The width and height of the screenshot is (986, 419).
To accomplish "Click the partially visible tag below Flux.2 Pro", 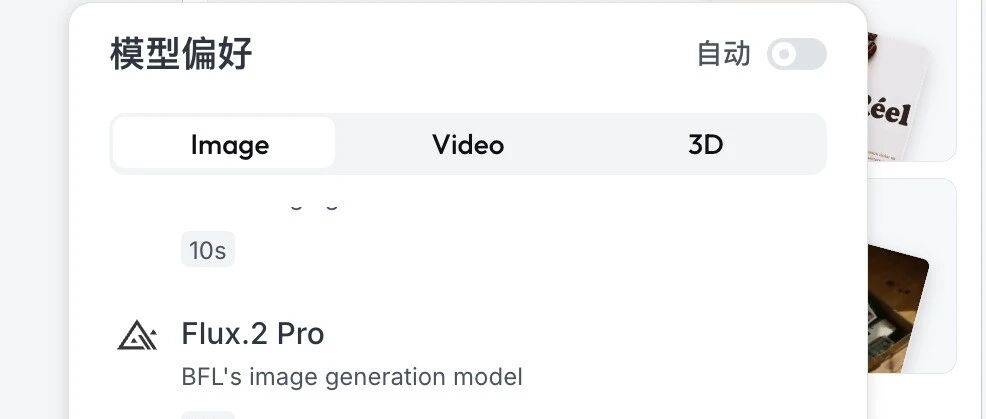I will tap(208, 415).
